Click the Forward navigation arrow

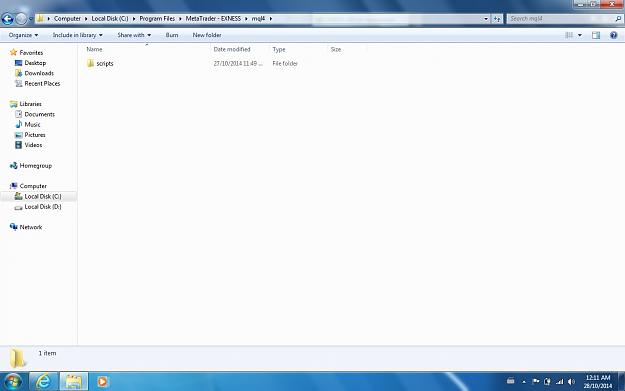[x=21, y=18]
